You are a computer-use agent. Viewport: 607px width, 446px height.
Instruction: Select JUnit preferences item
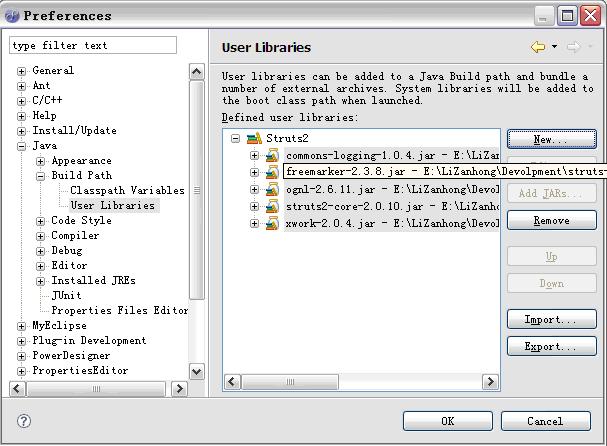tap(67, 295)
